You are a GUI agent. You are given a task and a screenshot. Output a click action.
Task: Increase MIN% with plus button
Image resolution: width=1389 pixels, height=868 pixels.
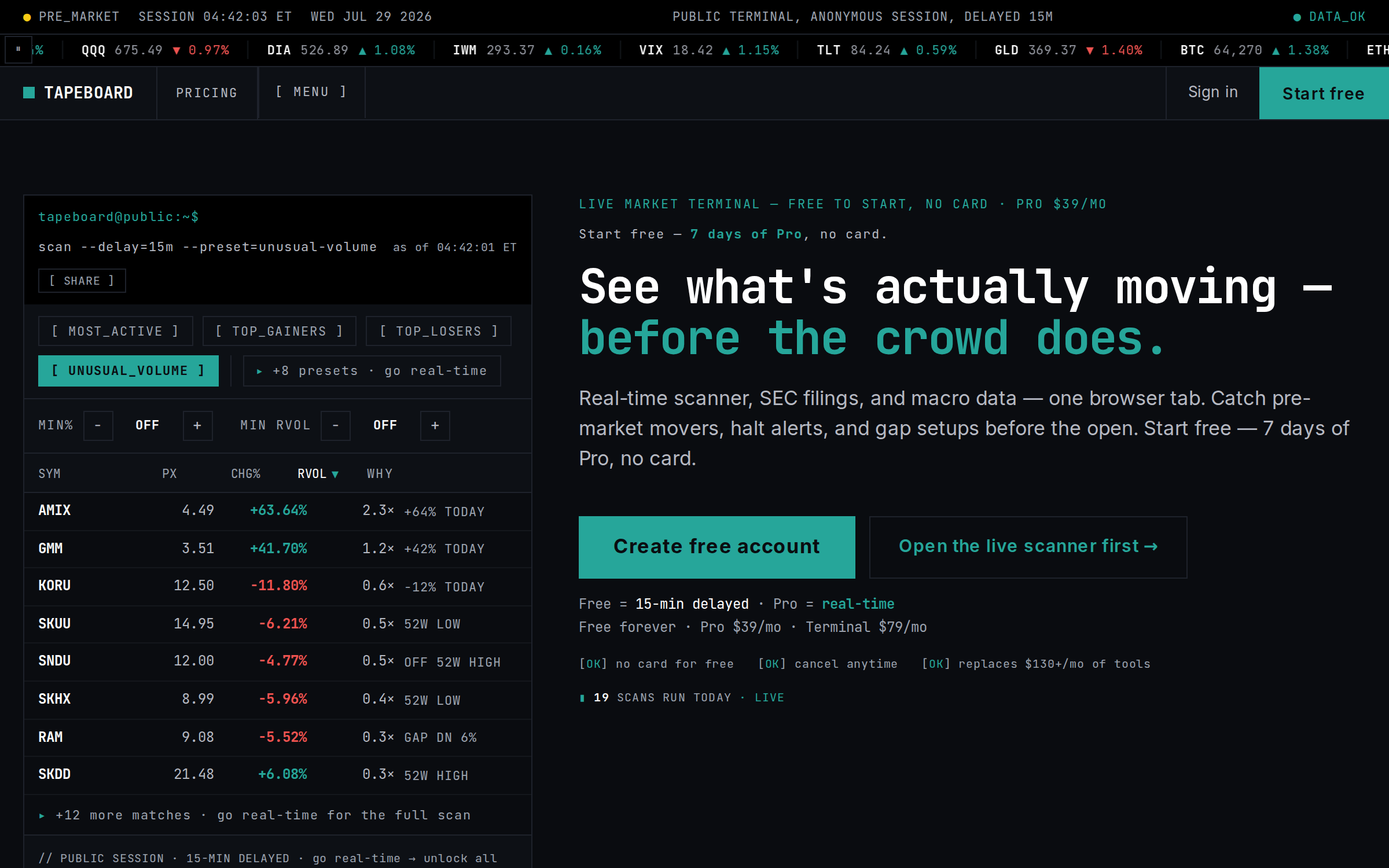197,425
